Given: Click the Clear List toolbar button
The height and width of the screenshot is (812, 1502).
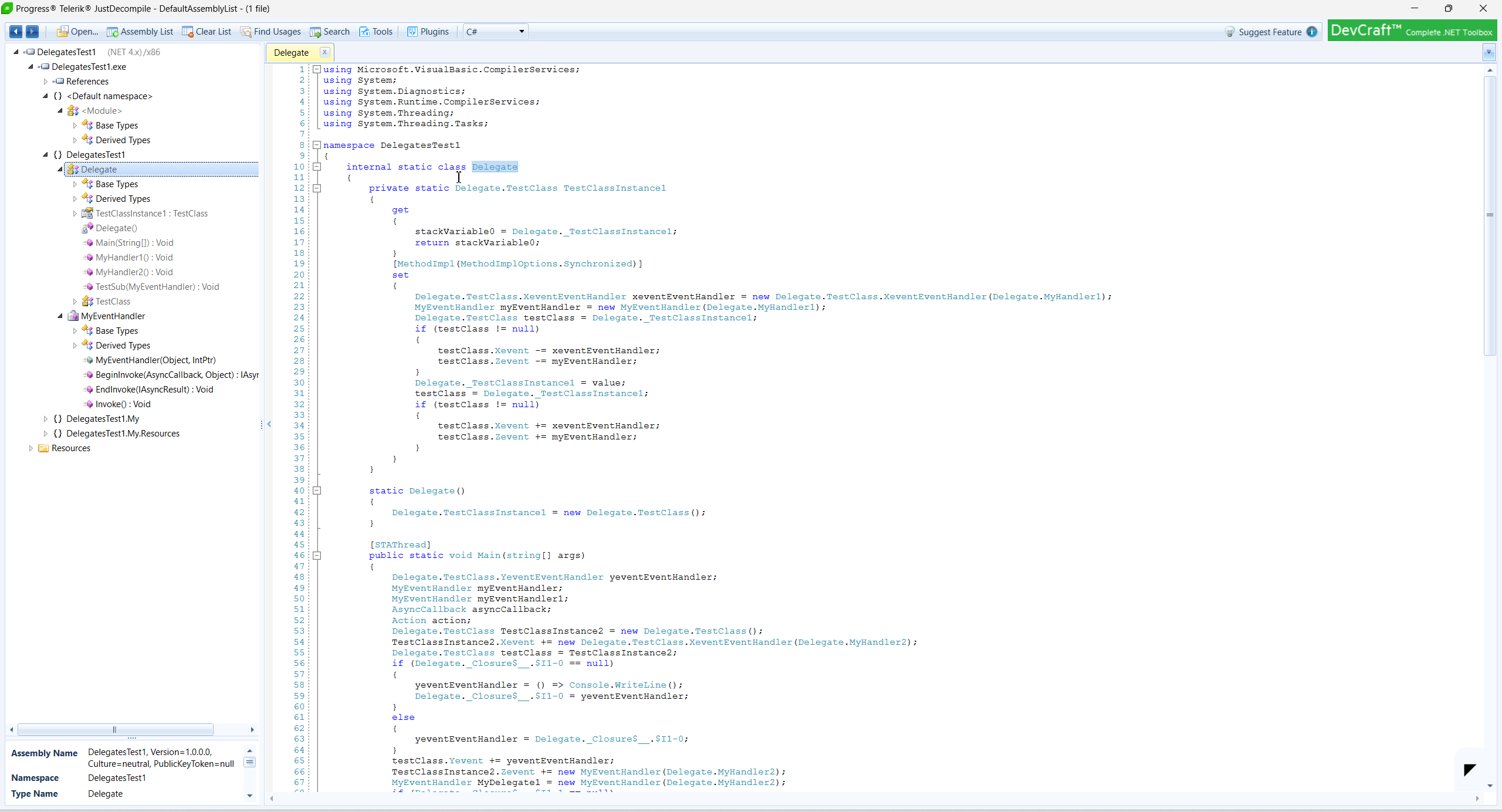Looking at the screenshot, I should coord(207,32).
